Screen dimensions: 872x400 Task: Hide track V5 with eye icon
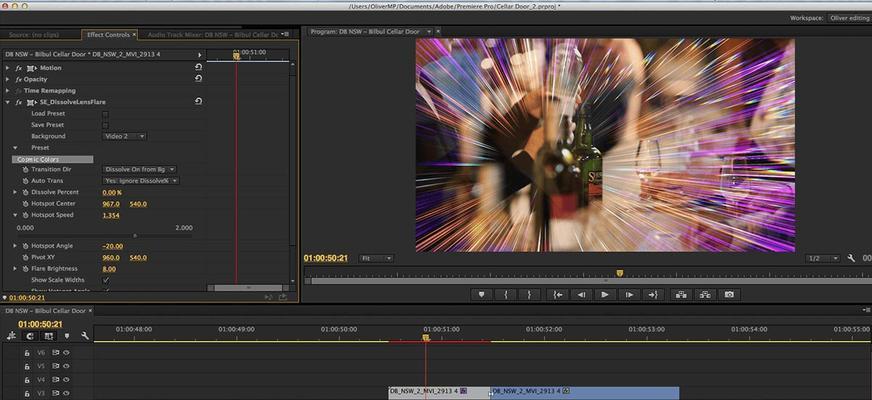click(x=66, y=366)
